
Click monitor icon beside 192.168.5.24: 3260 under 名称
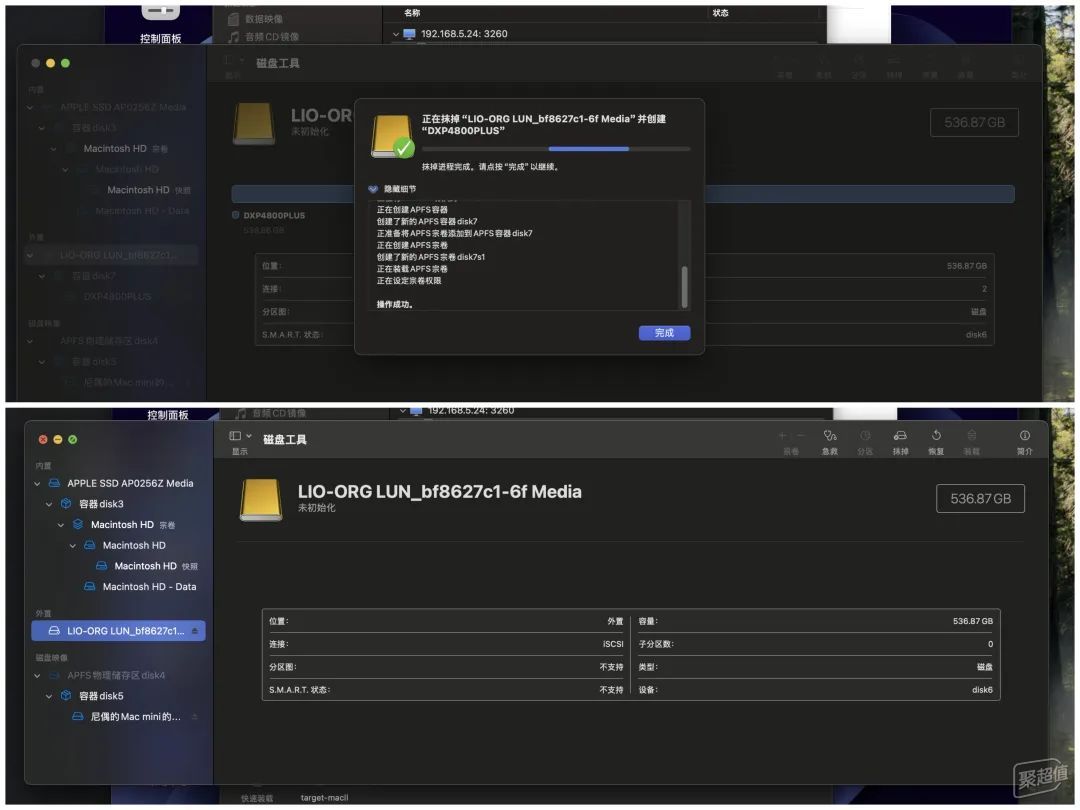[409, 34]
